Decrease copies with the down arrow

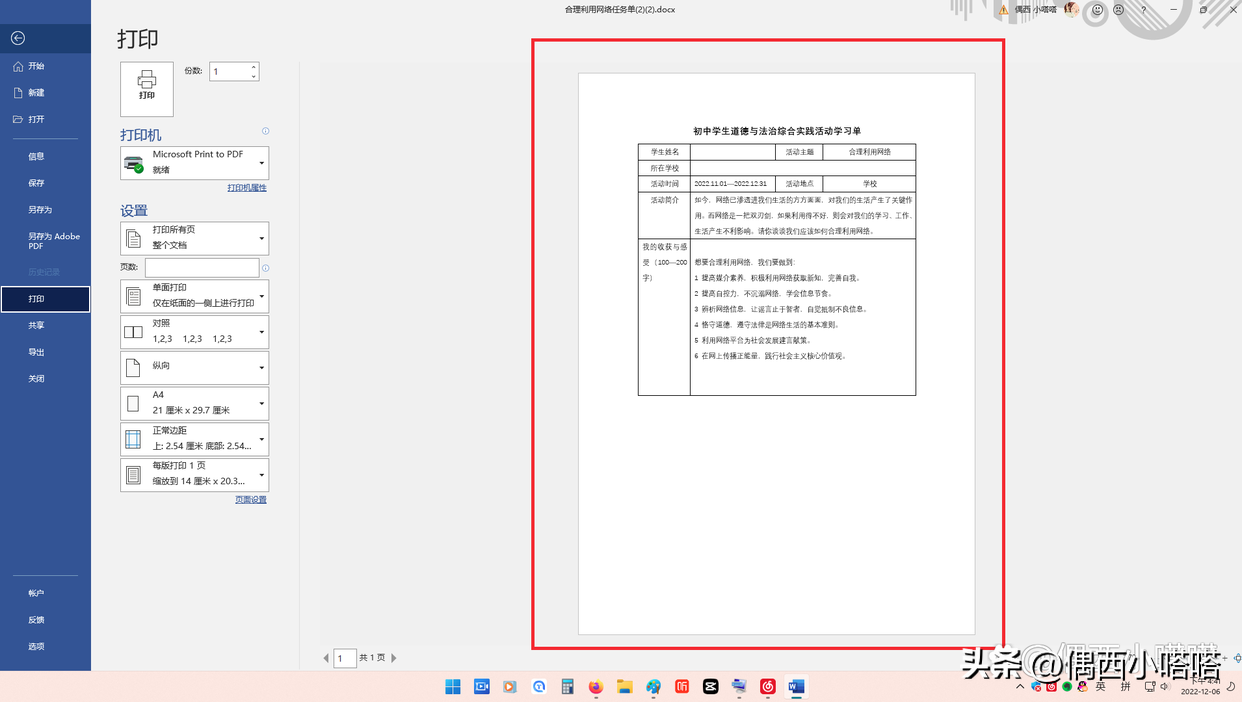(x=253, y=76)
